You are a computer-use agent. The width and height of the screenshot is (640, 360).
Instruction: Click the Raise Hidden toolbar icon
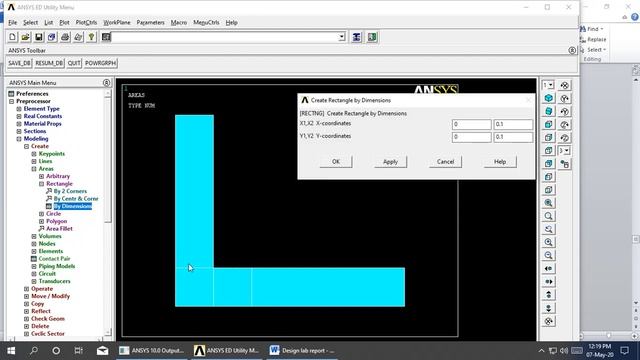coord(356,37)
